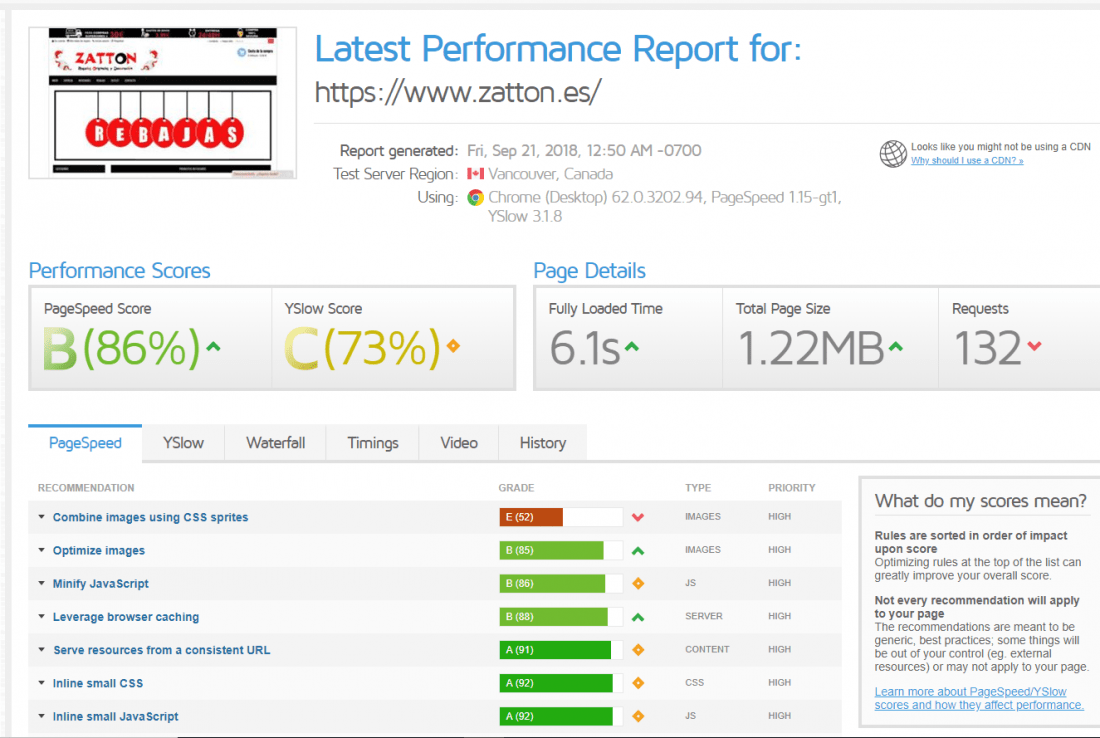Click the 'What do my scores mean?' heading

[981, 501]
